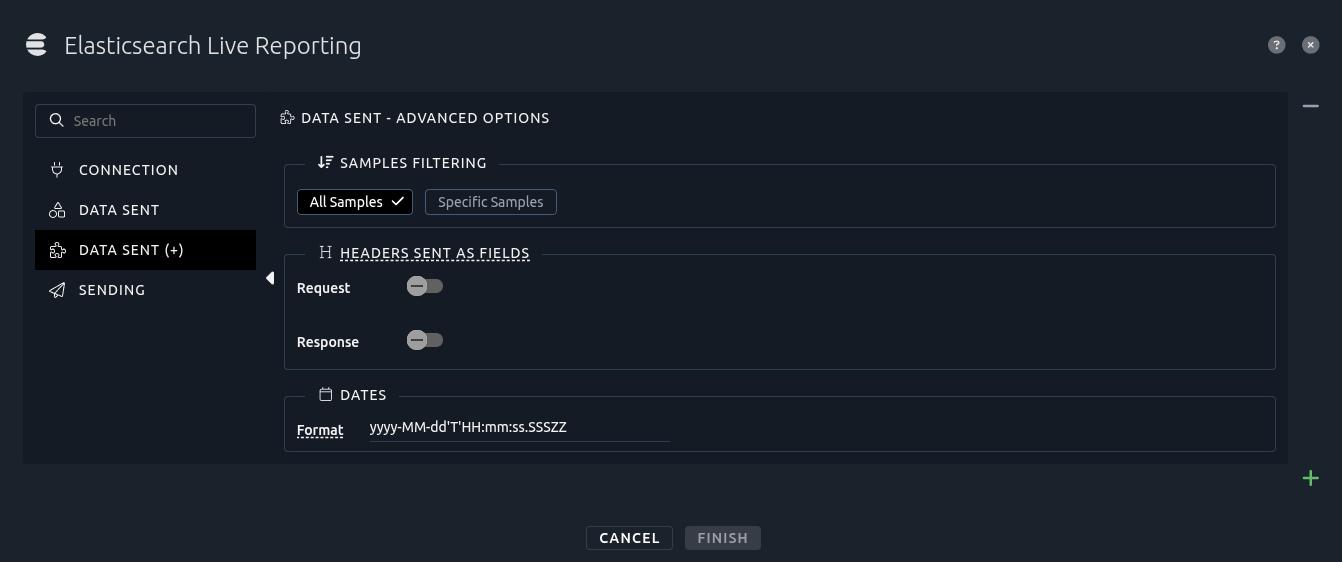The height and width of the screenshot is (562, 1342).
Task: Toggle the Response headers switch
Action: [425, 340]
